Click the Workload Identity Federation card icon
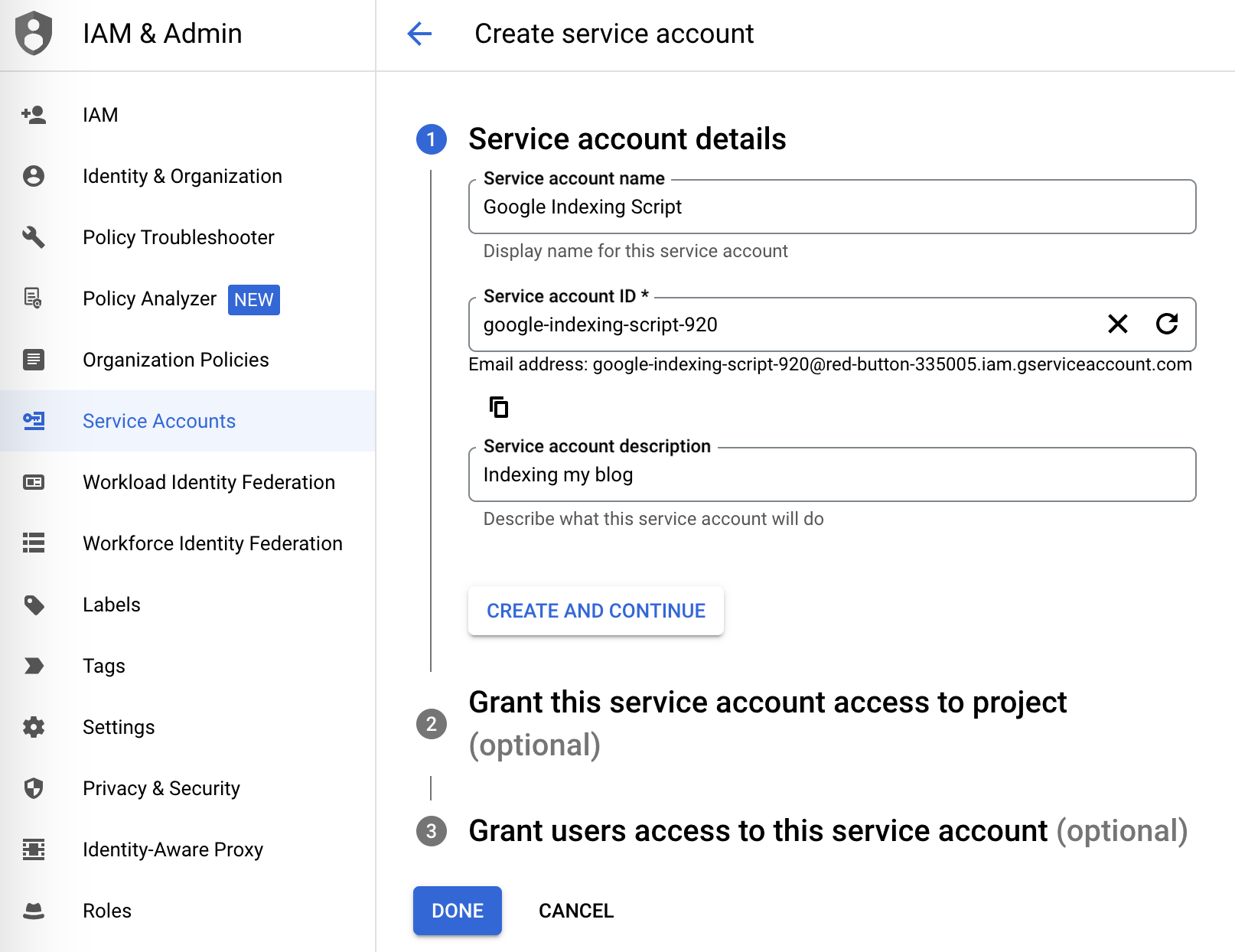Image resolution: width=1235 pixels, height=952 pixels. tap(34, 482)
